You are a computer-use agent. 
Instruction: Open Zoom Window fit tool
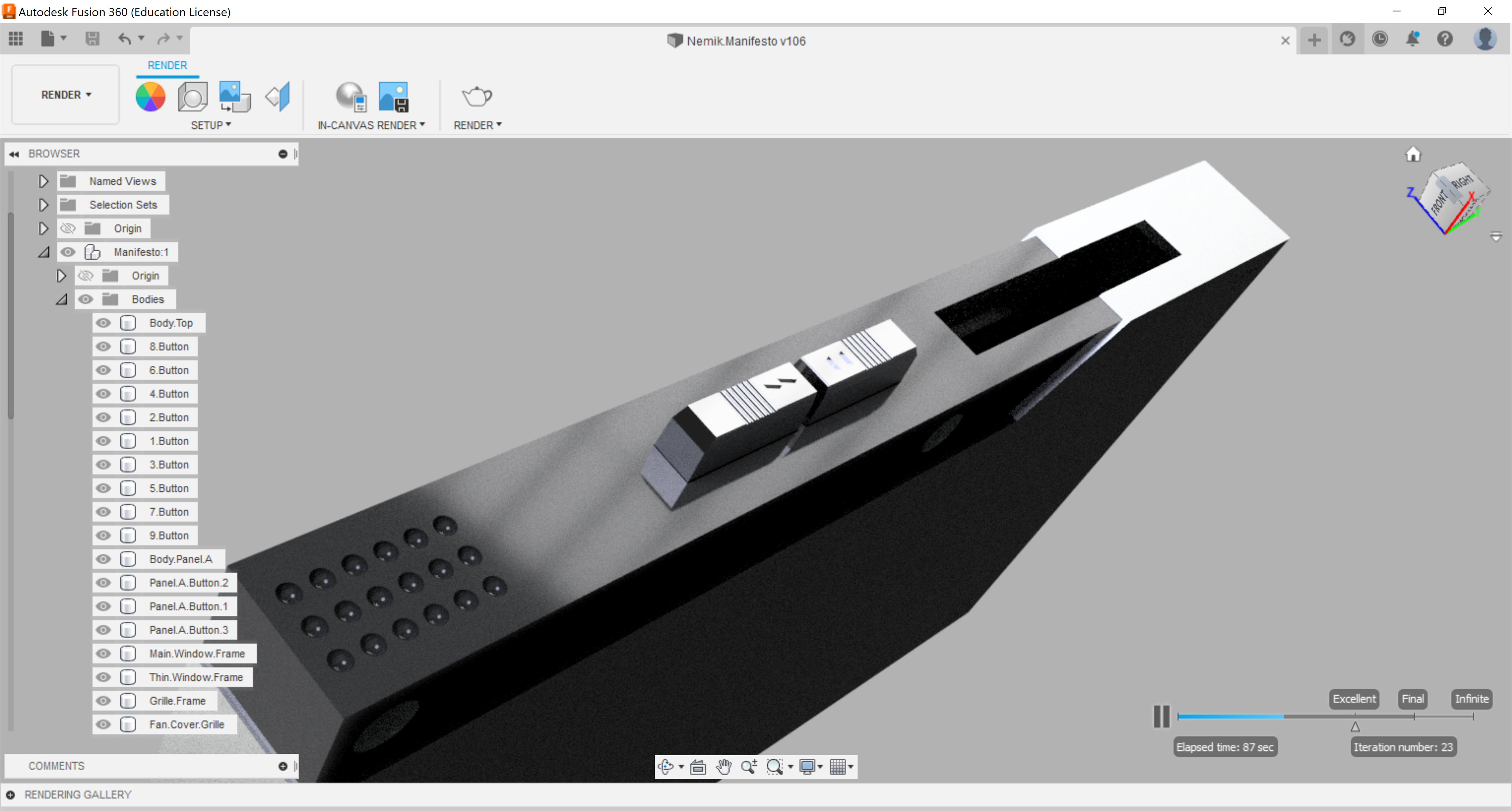[x=774, y=767]
